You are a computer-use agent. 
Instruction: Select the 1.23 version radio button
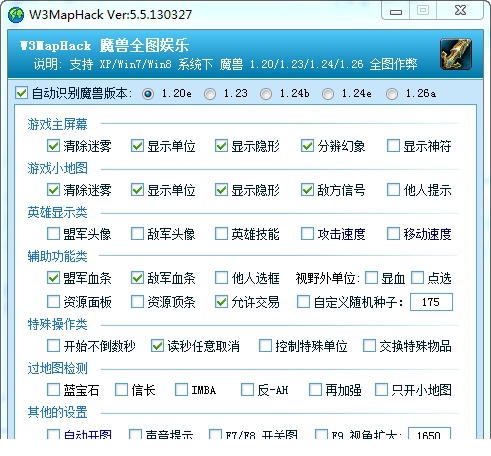click(210, 94)
